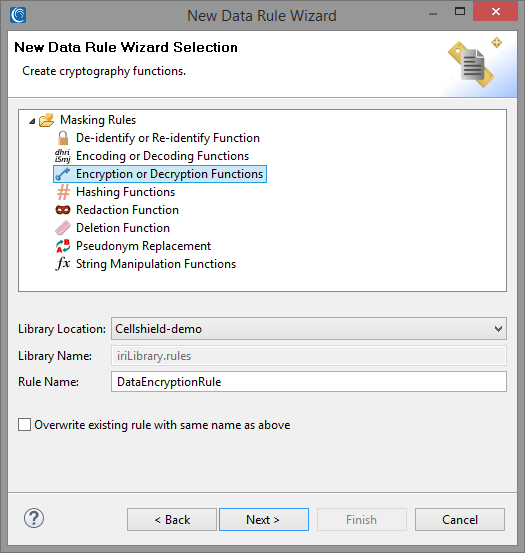Open help via the question mark icon
Image resolution: width=525 pixels, height=553 pixels.
tap(34, 518)
